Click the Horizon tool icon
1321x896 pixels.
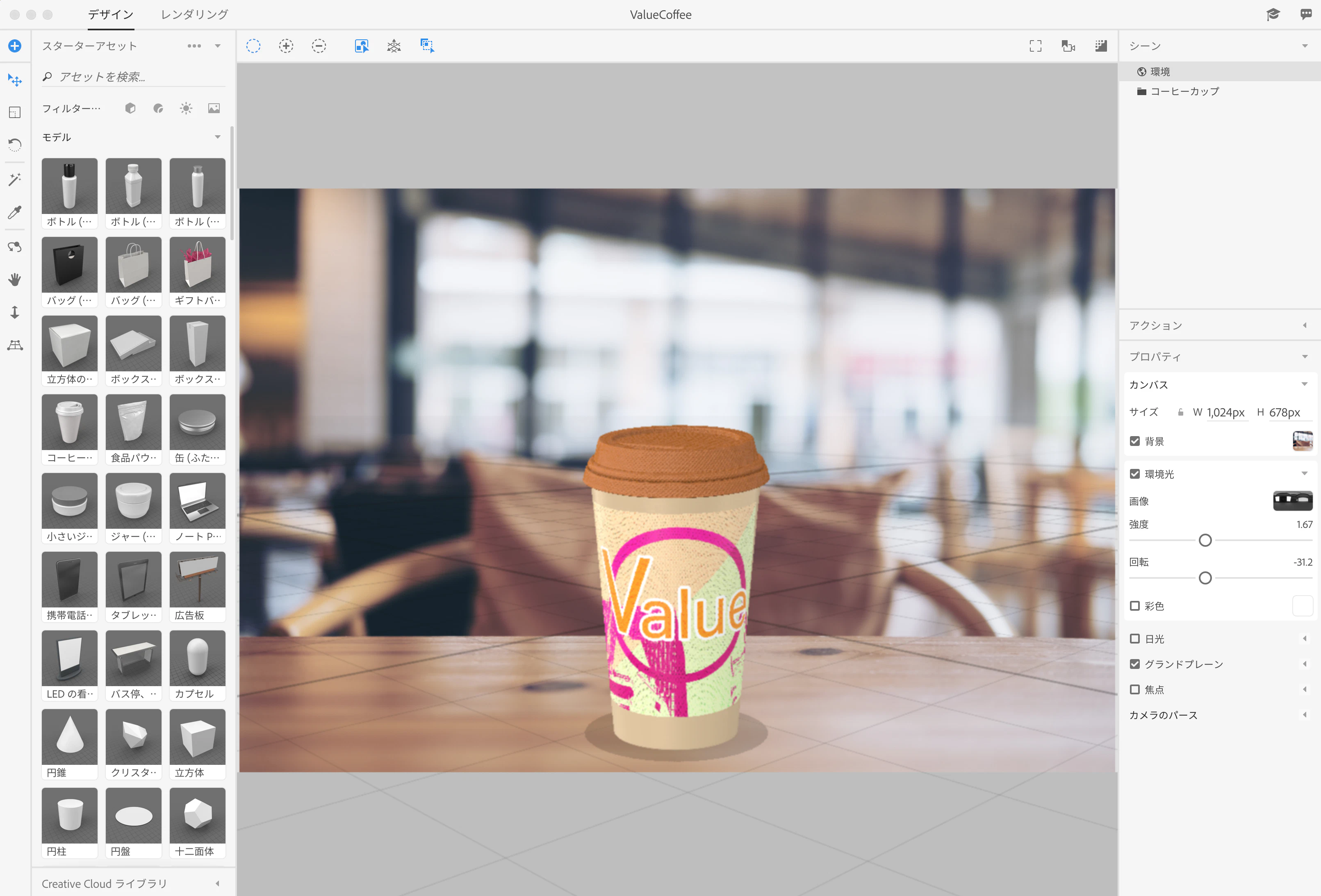click(15, 345)
